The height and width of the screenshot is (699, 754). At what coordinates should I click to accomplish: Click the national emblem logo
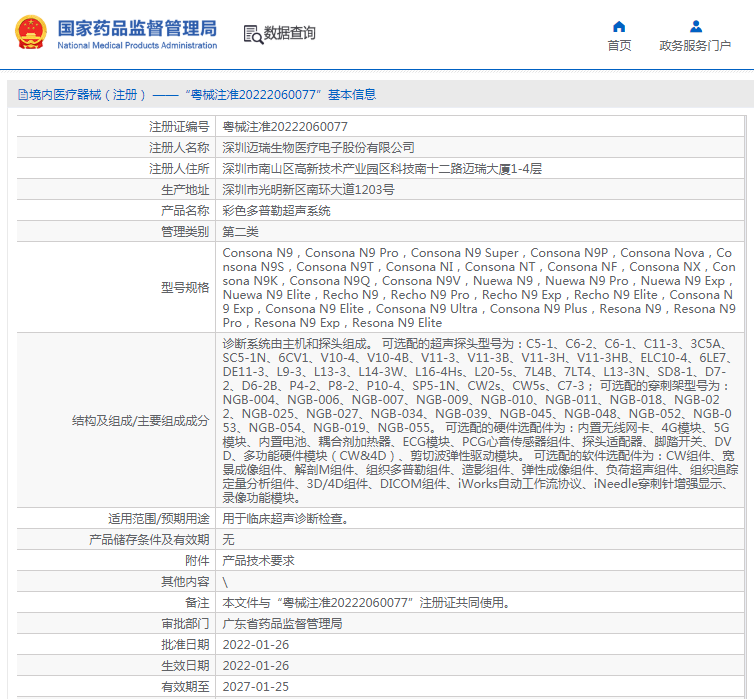tap(29, 32)
